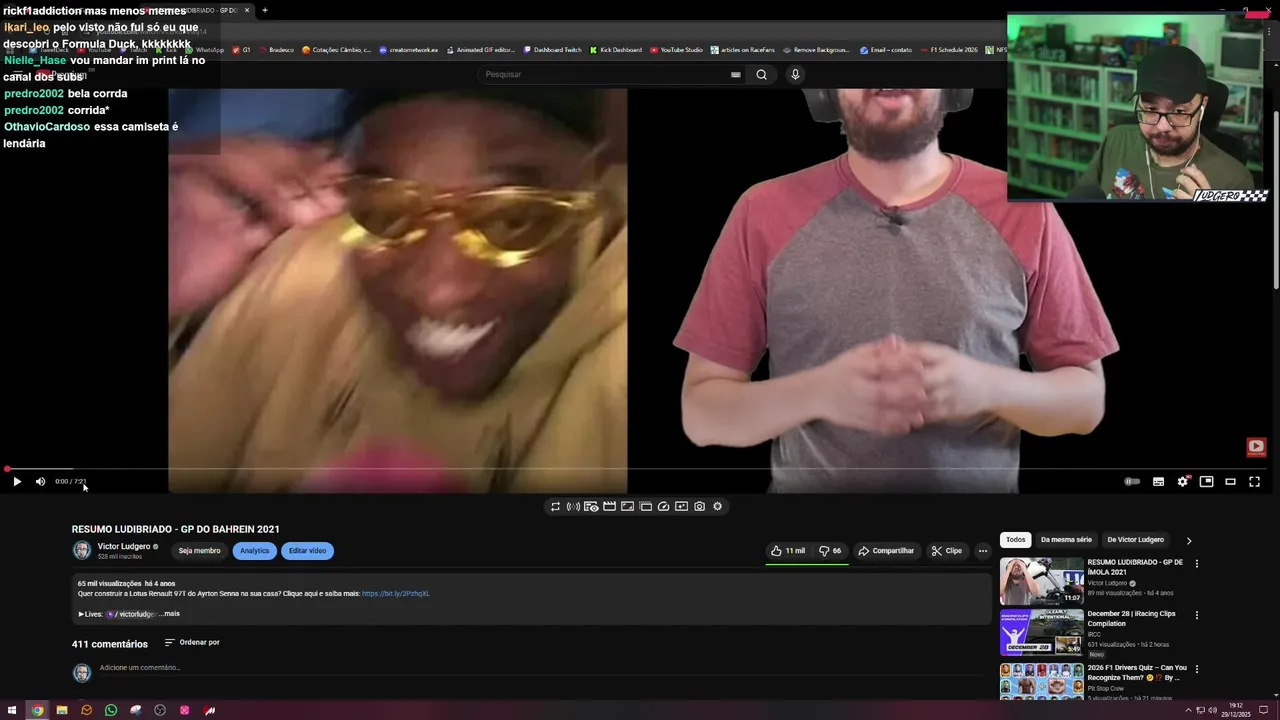Viewport: 1280px width, 720px height.
Task: Open Ordenar por comments sorting
Action: [192, 643]
